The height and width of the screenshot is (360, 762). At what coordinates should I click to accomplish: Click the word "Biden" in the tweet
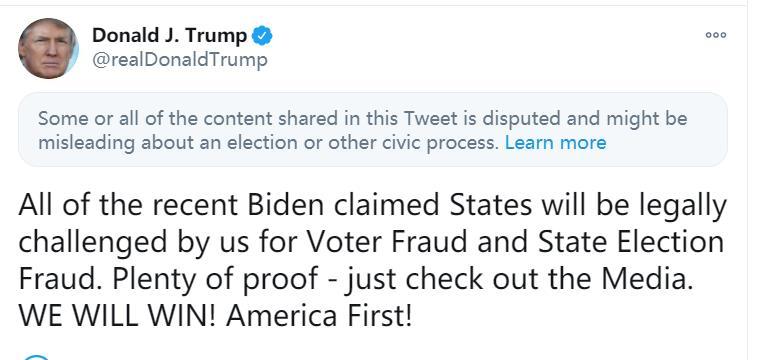(285, 206)
